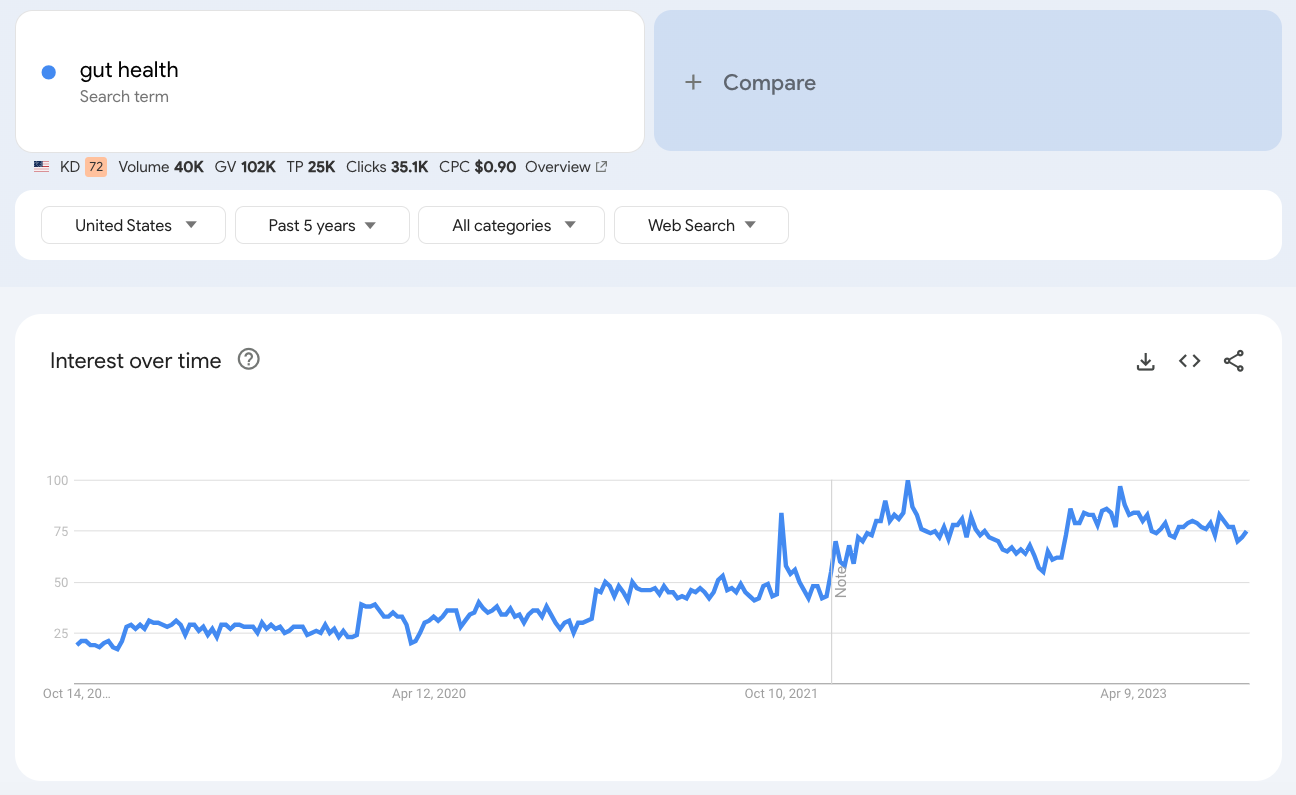Download the Interest over time data

click(1145, 361)
